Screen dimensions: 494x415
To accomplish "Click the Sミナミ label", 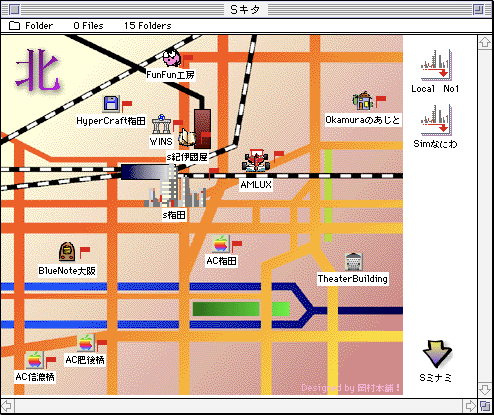I will click(x=436, y=378).
